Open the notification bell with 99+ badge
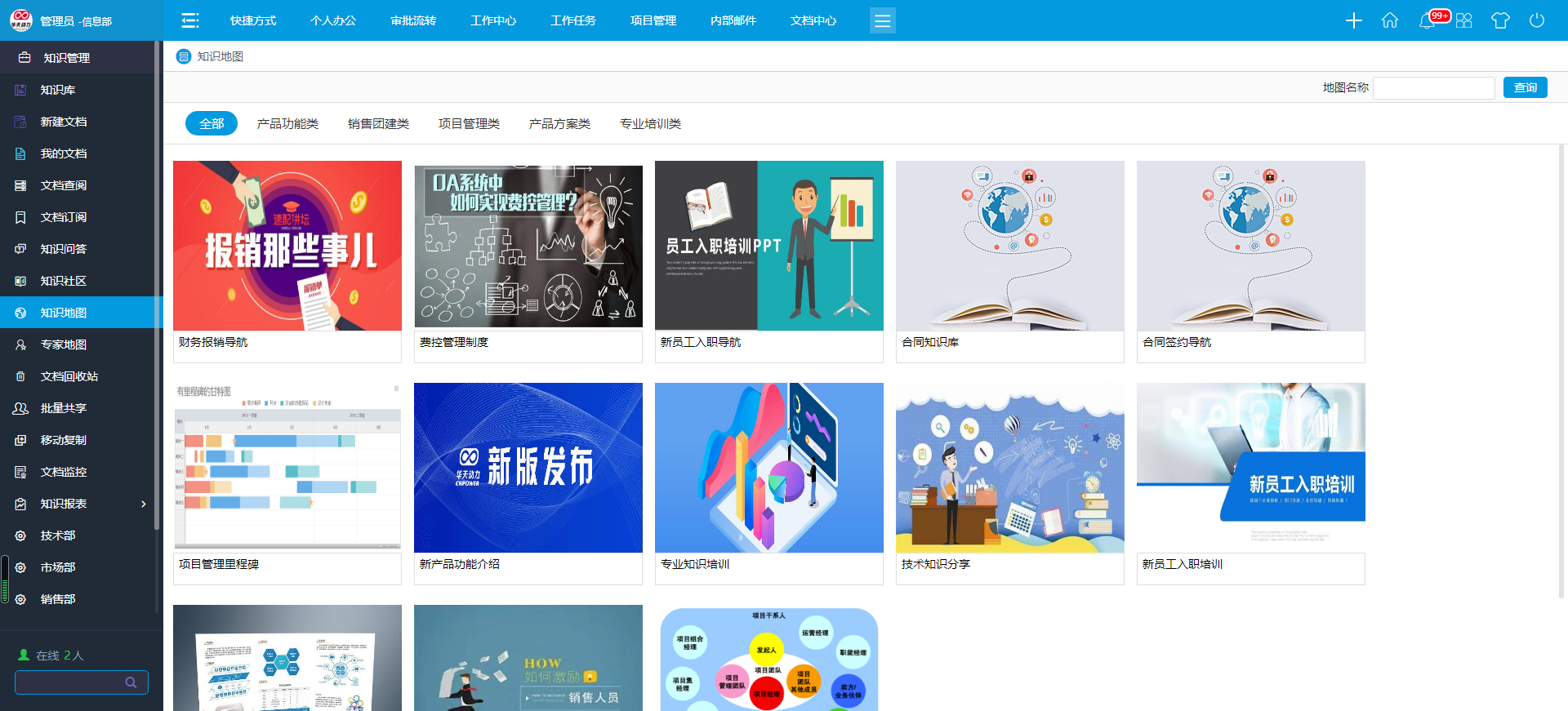Viewport: 1568px width, 711px height. pos(1428,20)
